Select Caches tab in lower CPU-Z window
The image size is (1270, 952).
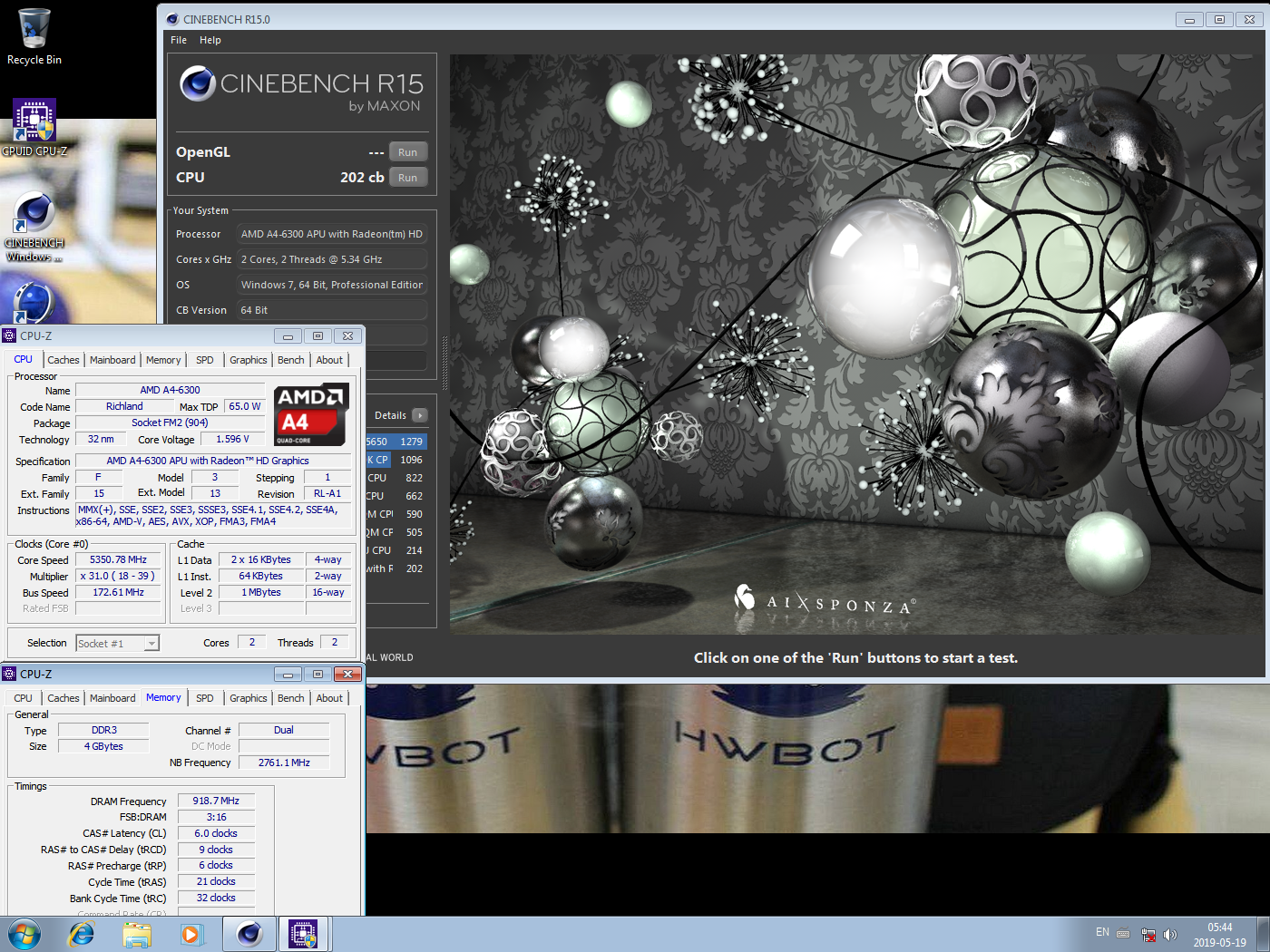tap(63, 698)
